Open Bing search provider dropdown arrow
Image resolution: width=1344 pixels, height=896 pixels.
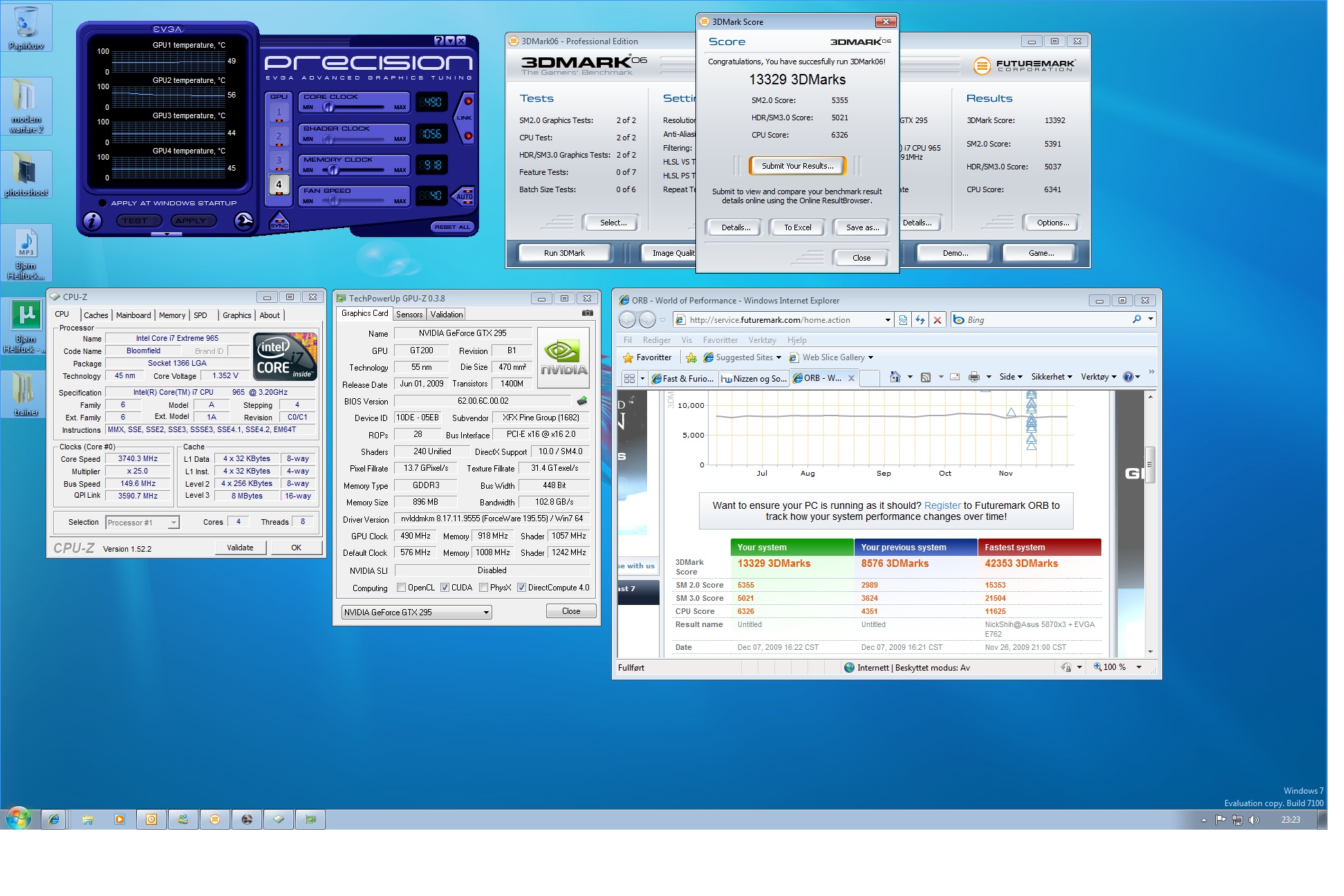point(1150,319)
